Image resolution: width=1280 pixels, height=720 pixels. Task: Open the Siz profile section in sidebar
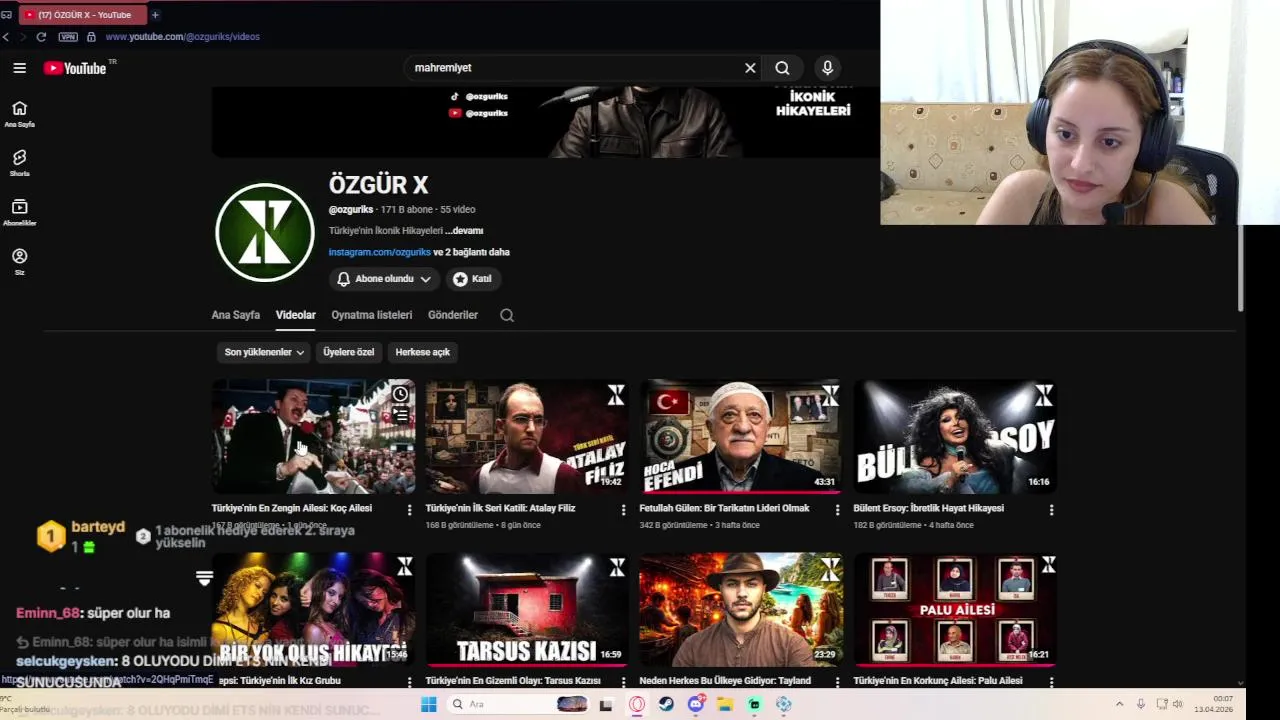(19, 261)
